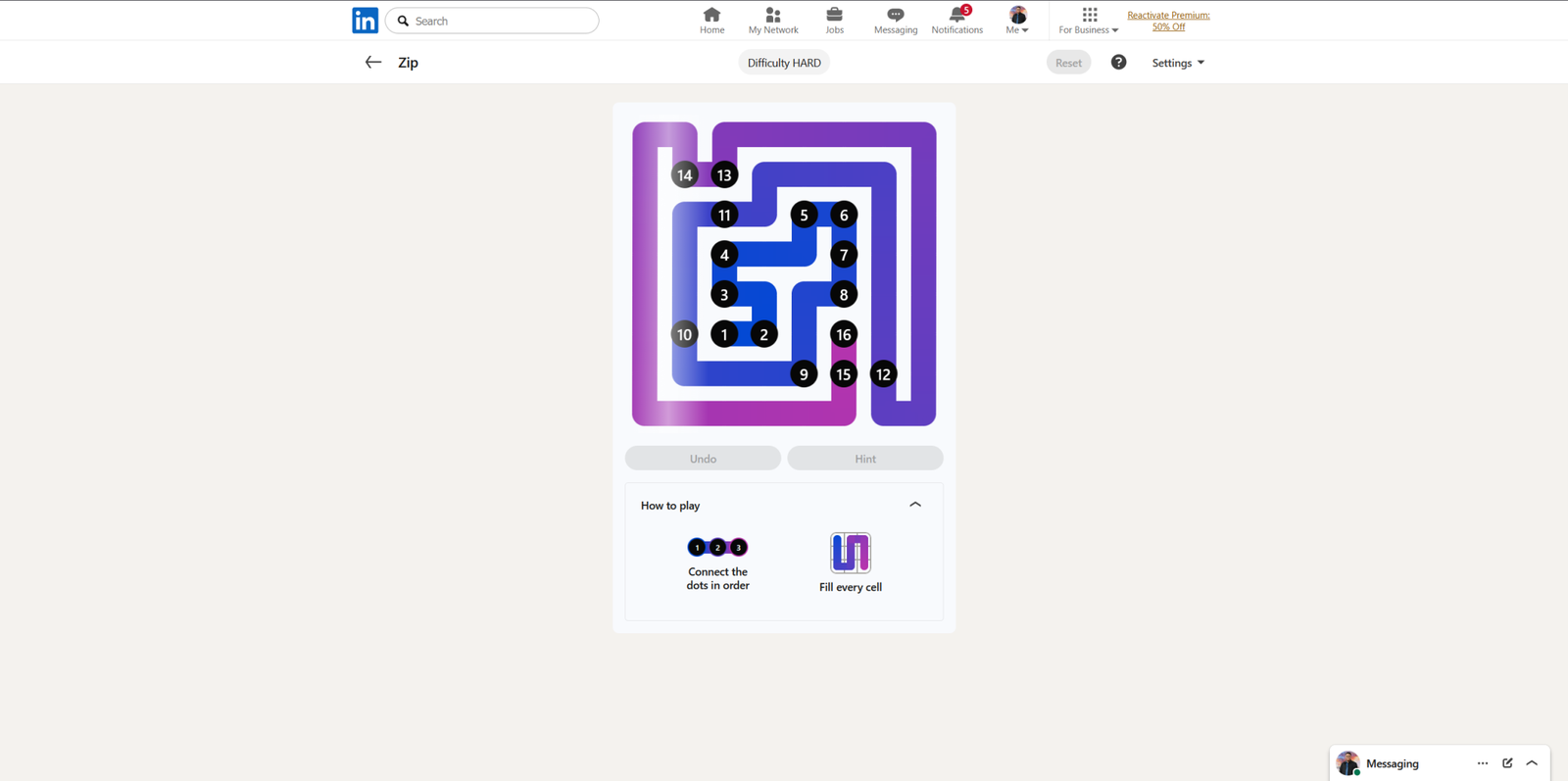
Task: Collapse the How to play section
Action: point(915,505)
